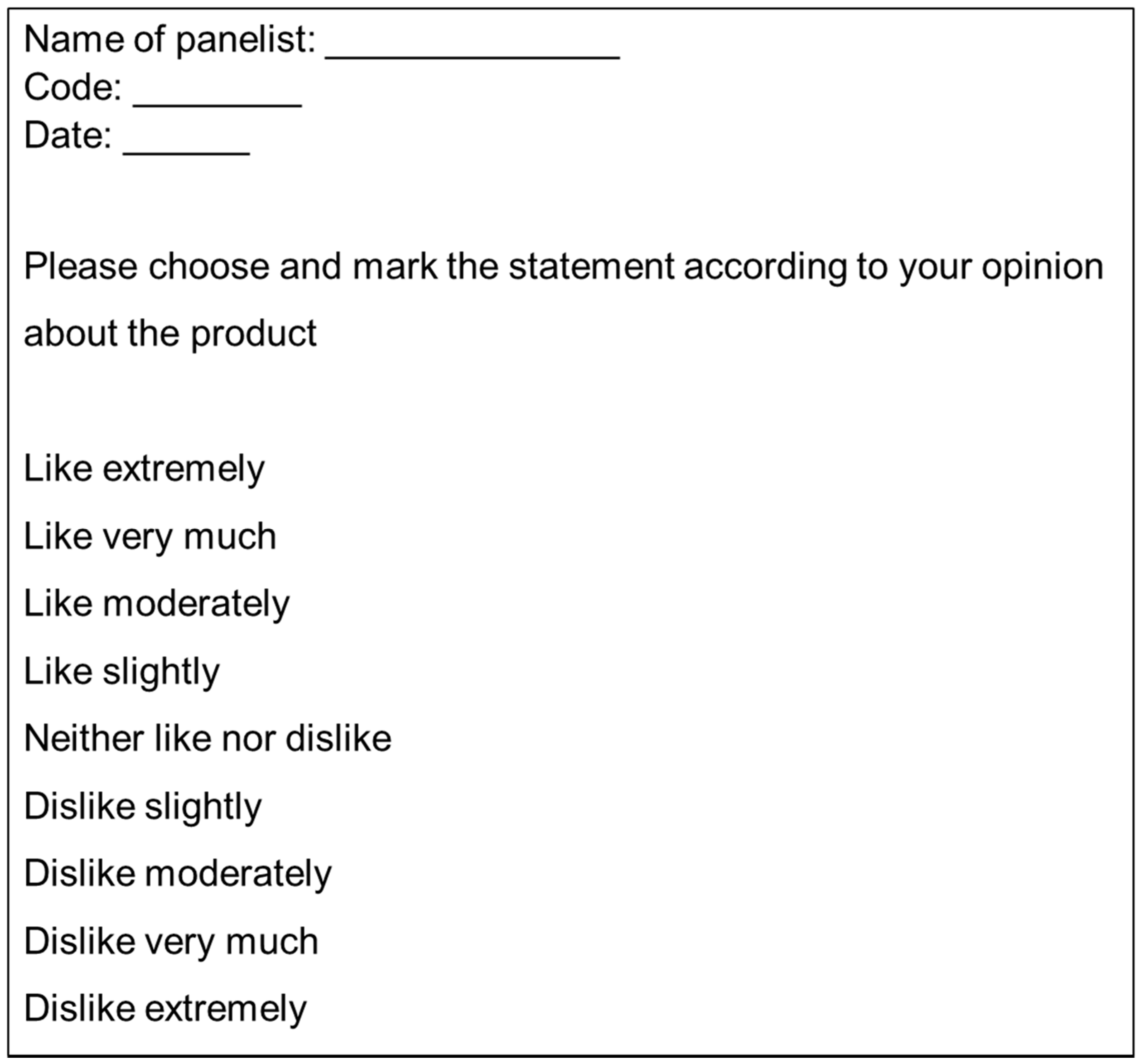Mark the "Dislike very much" option
Image resolution: width=1141 pixels, height=1064 pixels.
pyautogui.click(x=171, y=941)
